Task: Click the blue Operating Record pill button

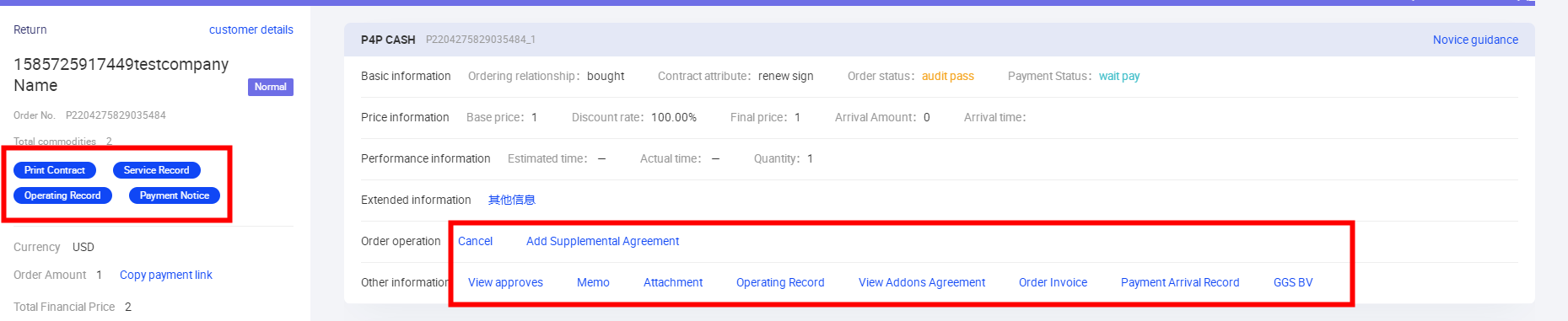Action: coord(62,195)
